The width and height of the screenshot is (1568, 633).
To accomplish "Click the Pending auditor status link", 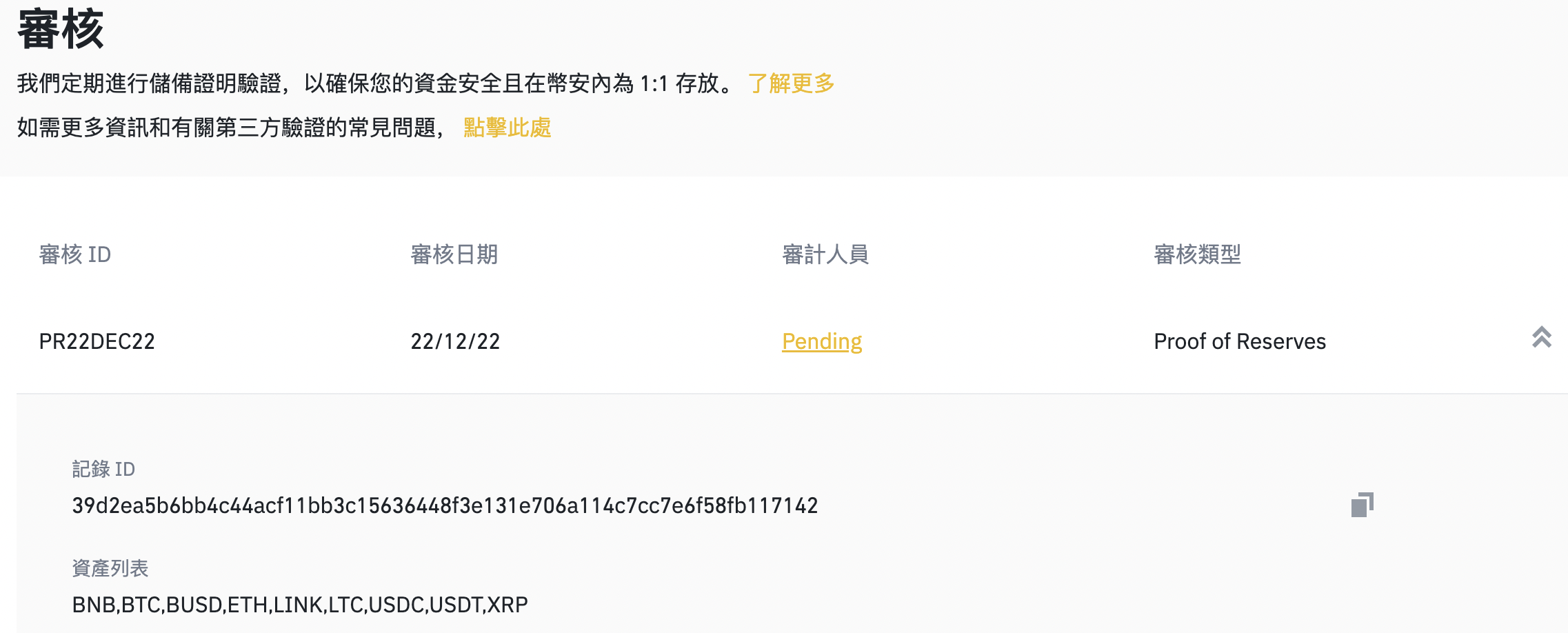I will click(x=821, y=341).
